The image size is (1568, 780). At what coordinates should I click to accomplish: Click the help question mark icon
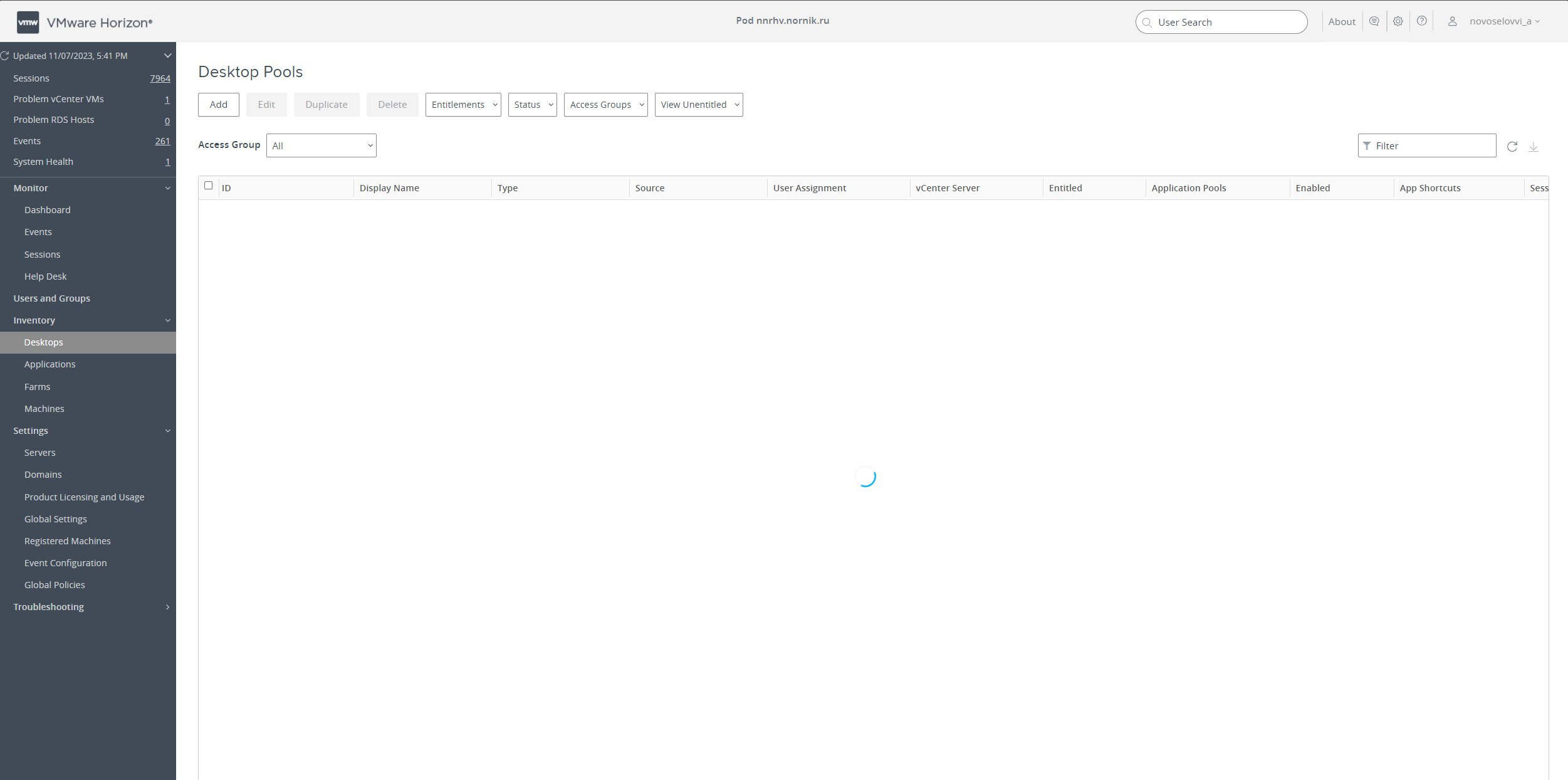point(1421,21)
